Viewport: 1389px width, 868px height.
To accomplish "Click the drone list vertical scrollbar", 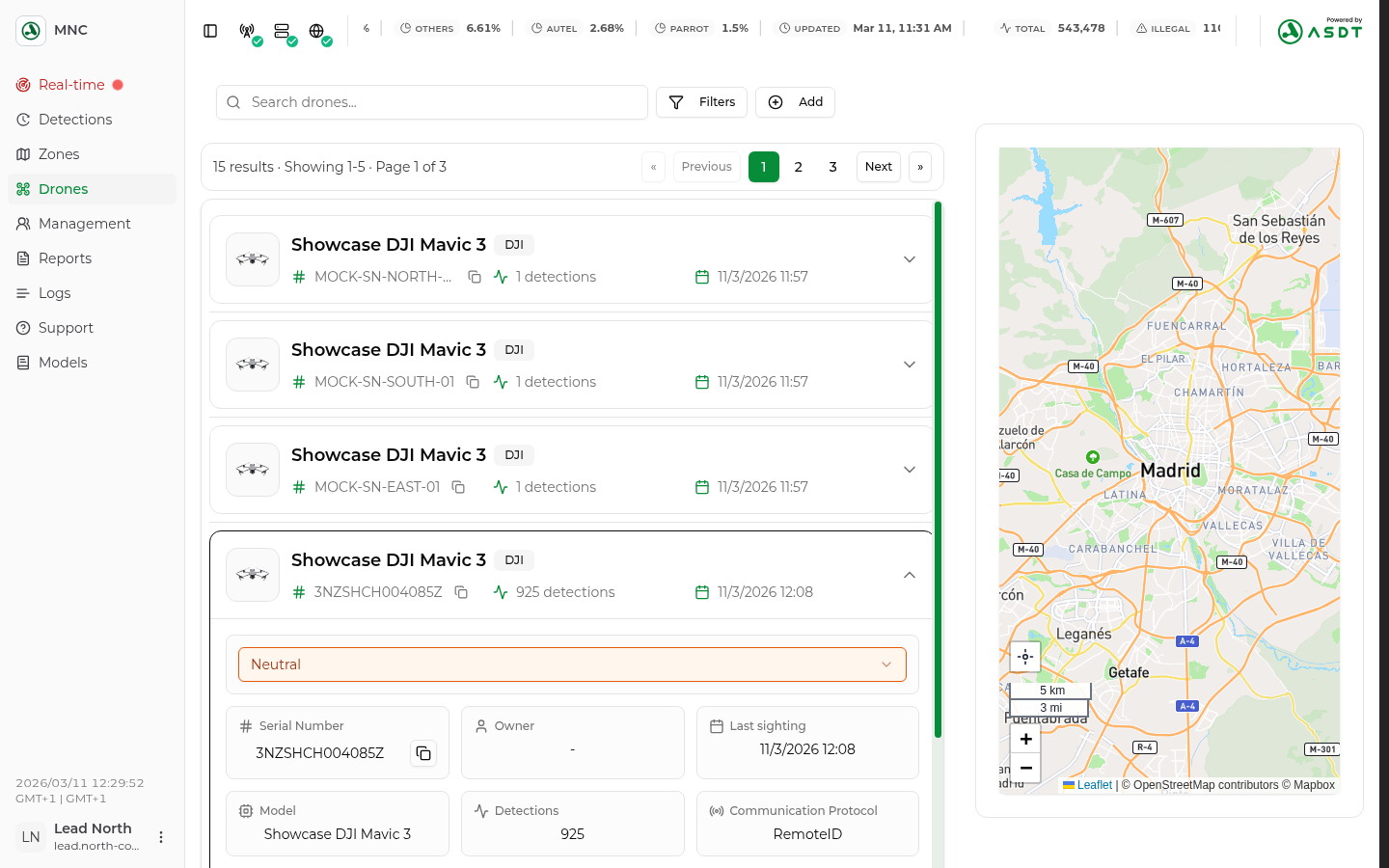I will tap(938, 470).
